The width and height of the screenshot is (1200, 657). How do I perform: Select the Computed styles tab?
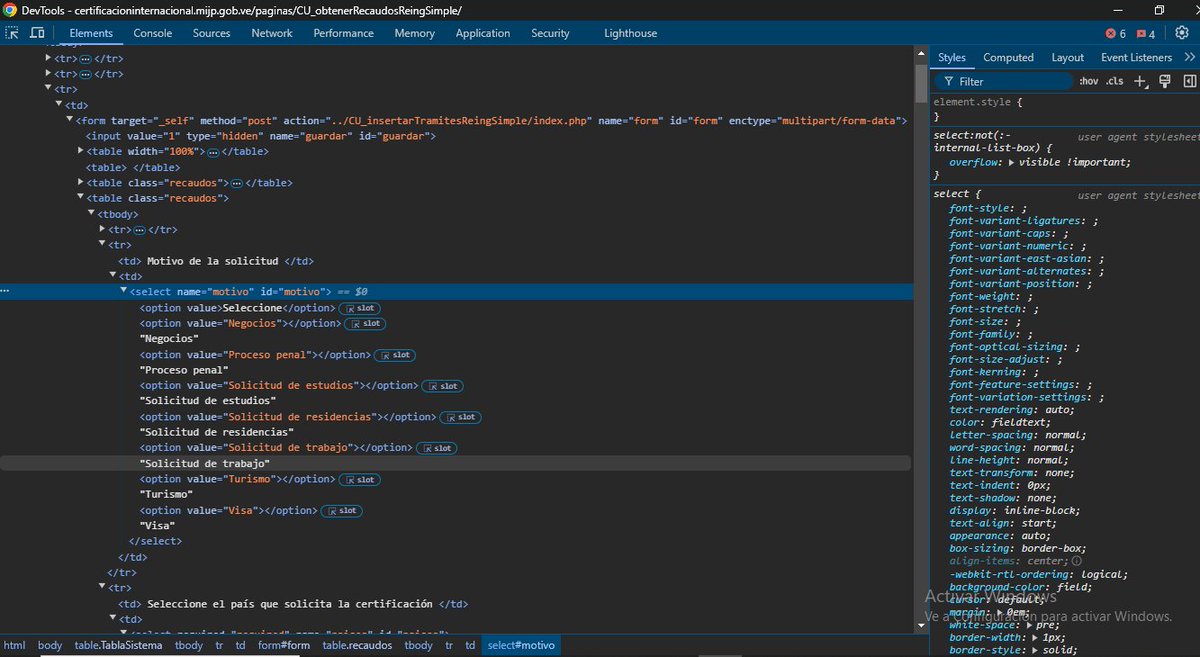point(1008,57)
